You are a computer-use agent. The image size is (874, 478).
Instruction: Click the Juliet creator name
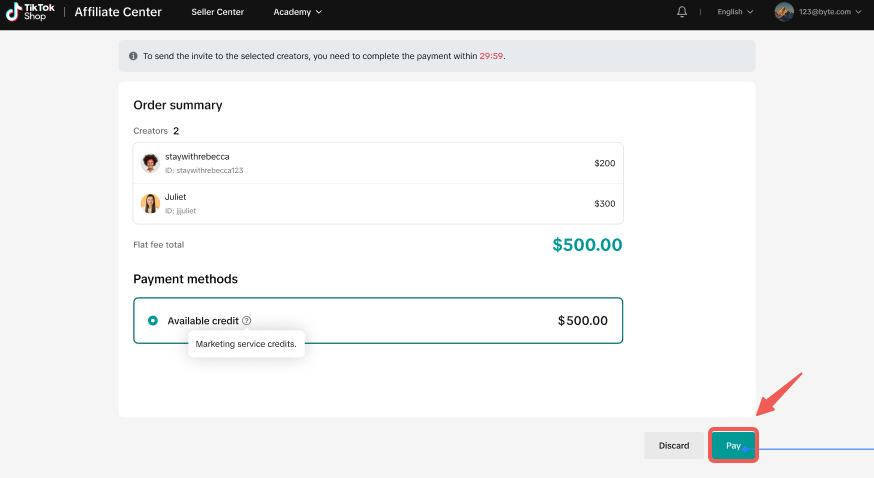[x=175, y=197]
